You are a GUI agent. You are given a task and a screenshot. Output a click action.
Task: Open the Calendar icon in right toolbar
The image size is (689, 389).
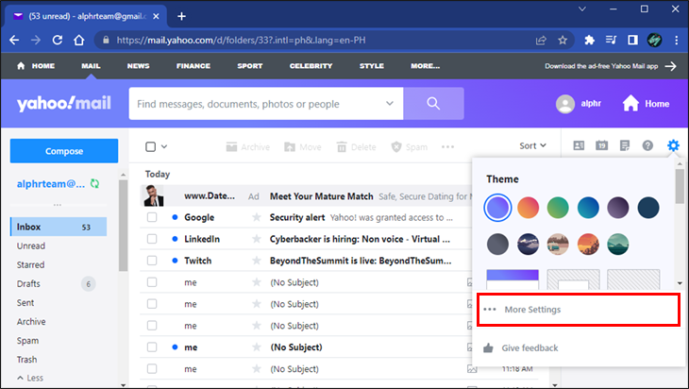(602, 145)
